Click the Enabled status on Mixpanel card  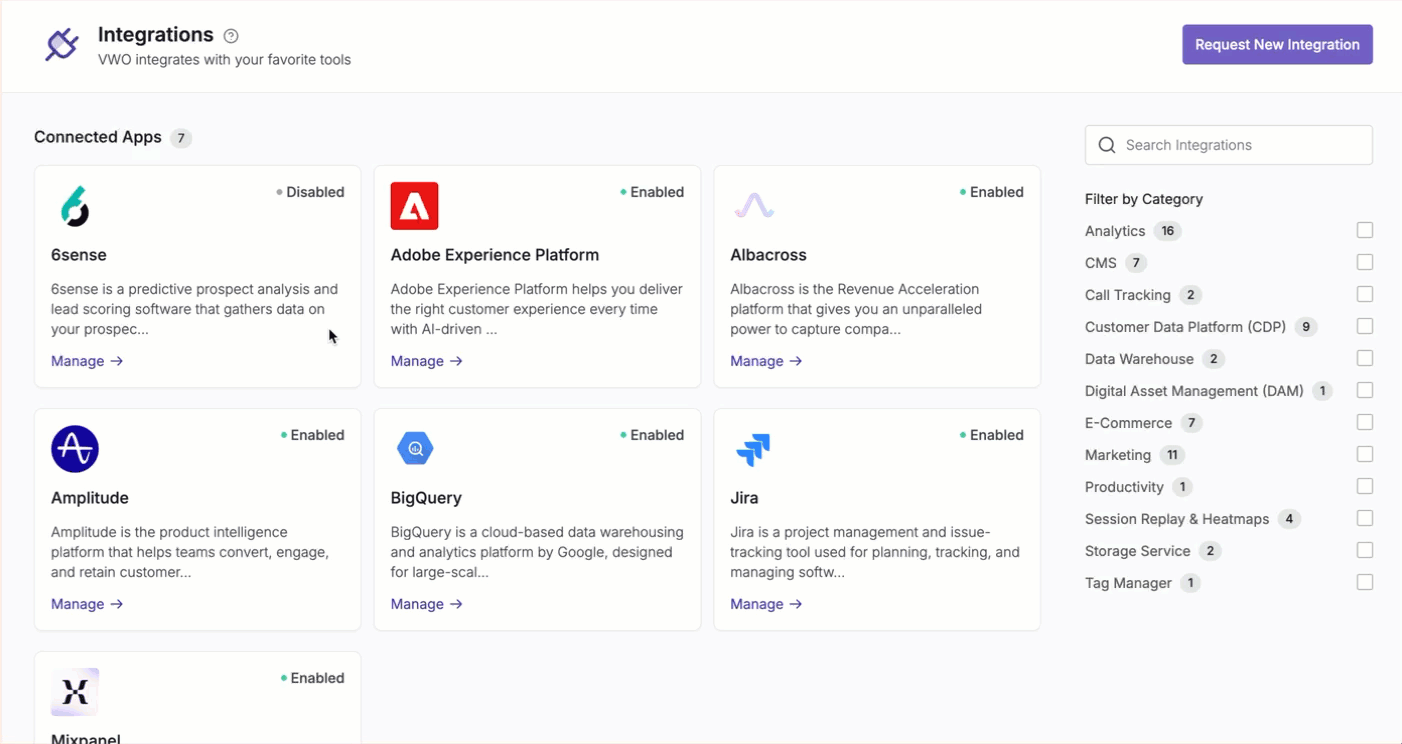tap(313, 678)
